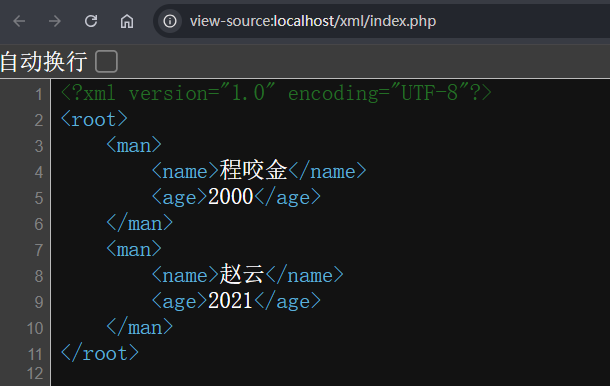Click the name value 赵云
Screen dimensions: 610x386
click(x=242, y=274)
